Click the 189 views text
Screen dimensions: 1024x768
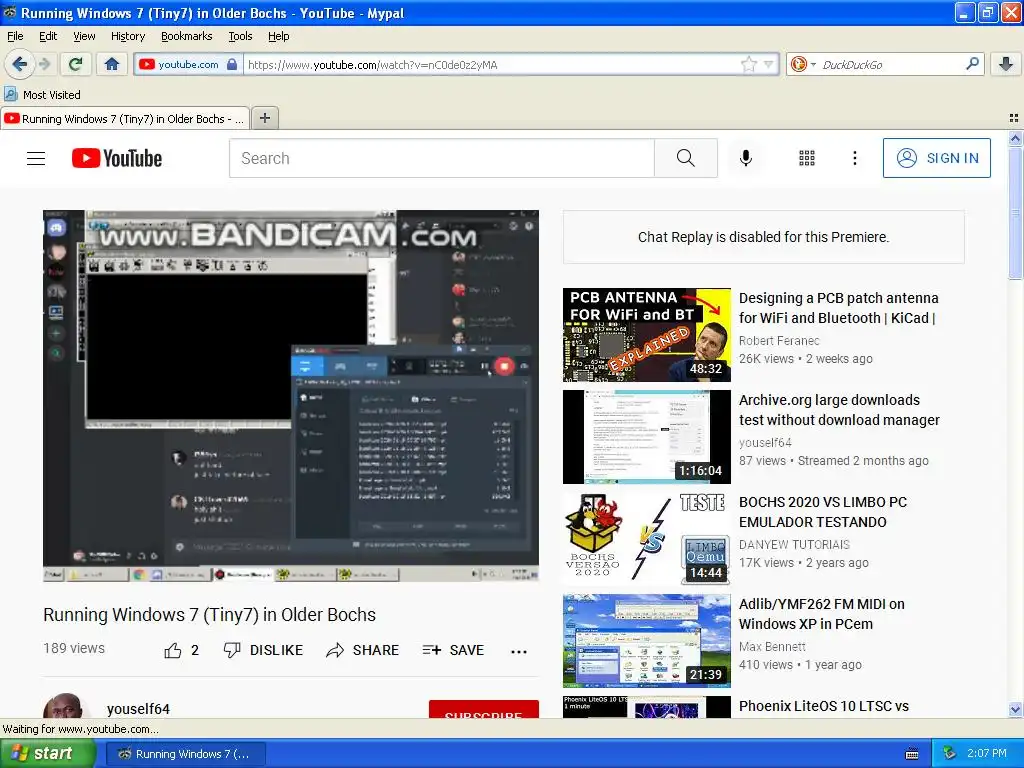pos(74,648)
